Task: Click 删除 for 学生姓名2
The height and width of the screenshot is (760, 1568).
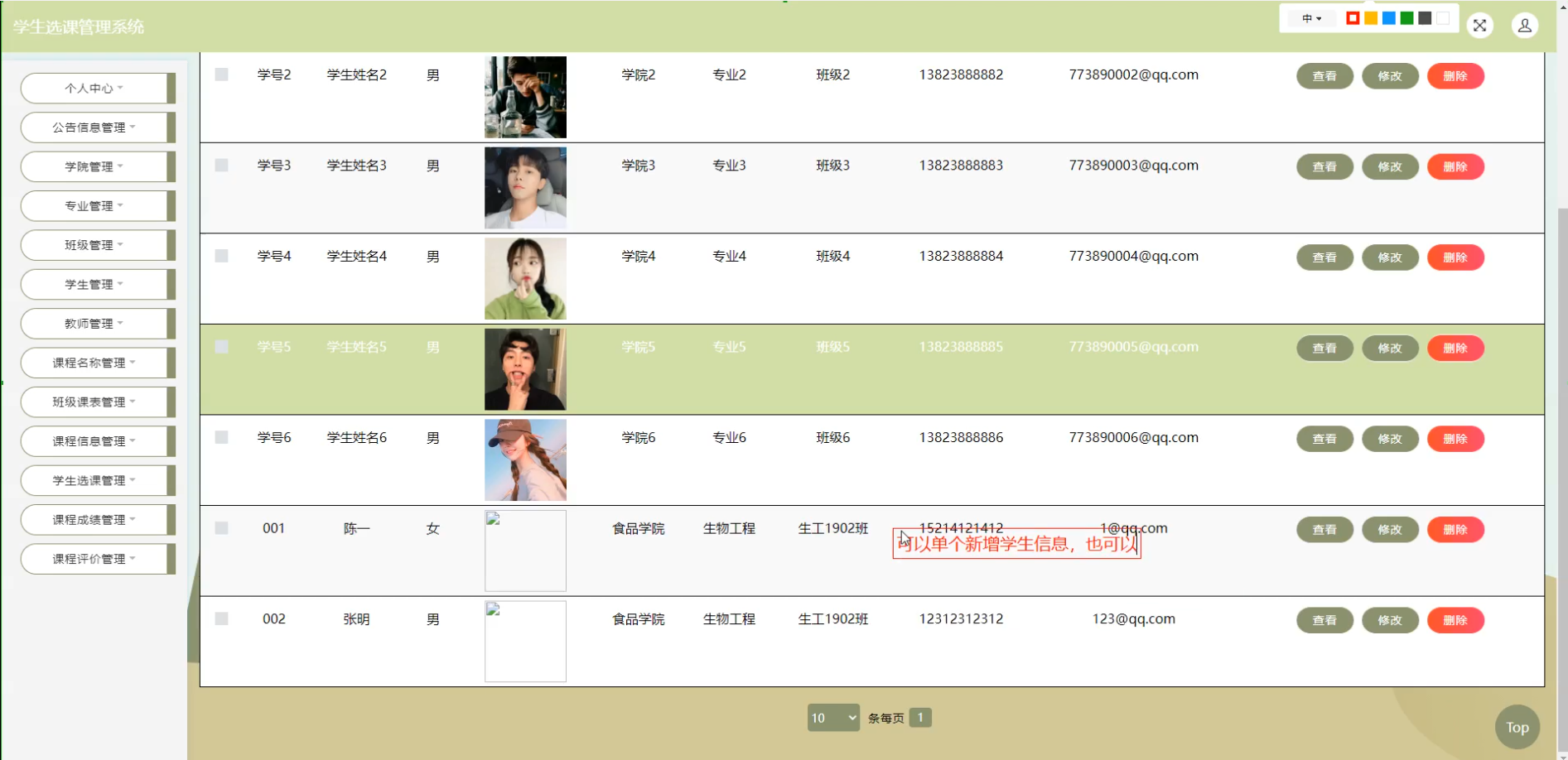Action: [x=1455, y=76]
